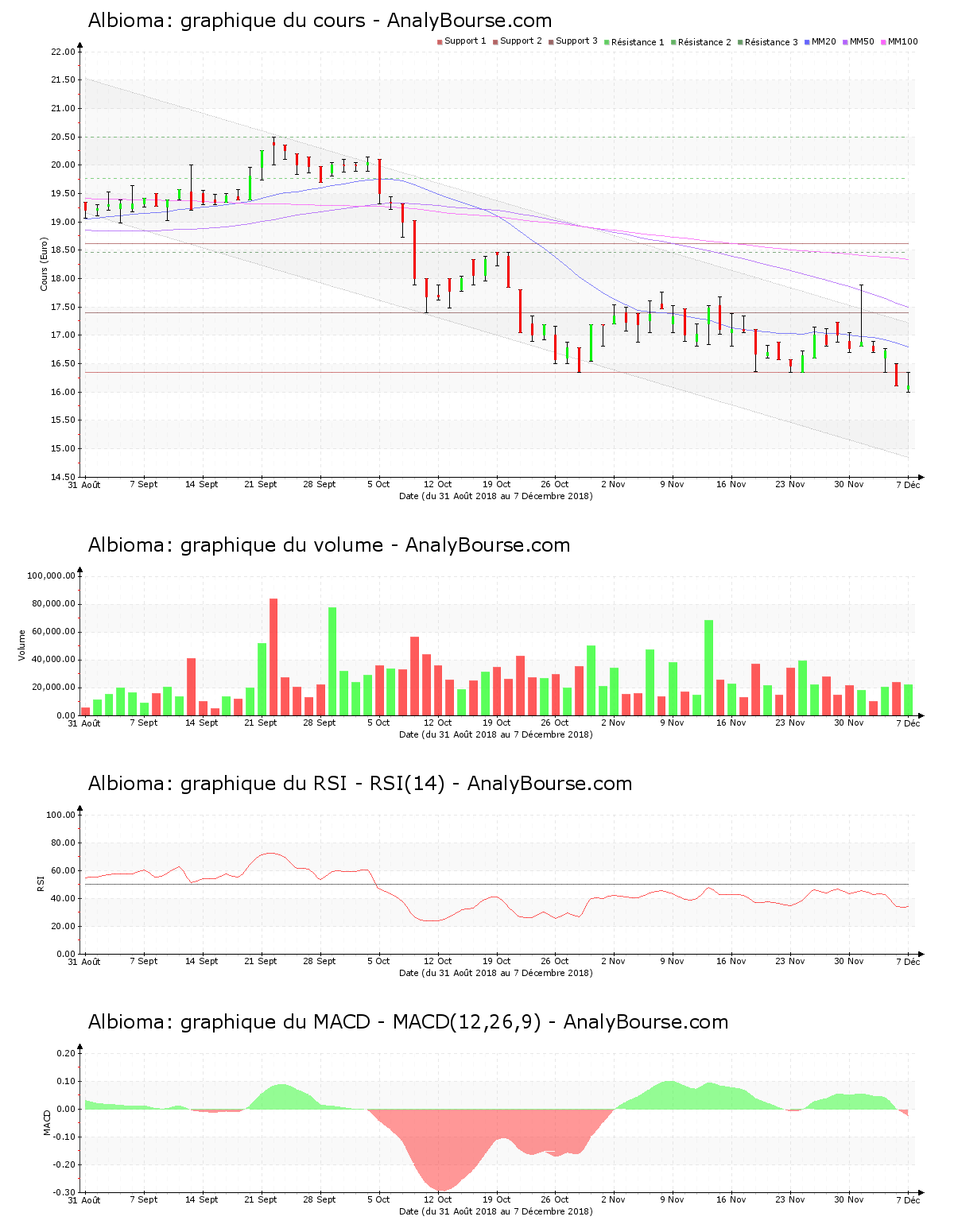954x1232 pixels.
Task: Click '21 Sept' date under price chart
Action: coord(261,484)
